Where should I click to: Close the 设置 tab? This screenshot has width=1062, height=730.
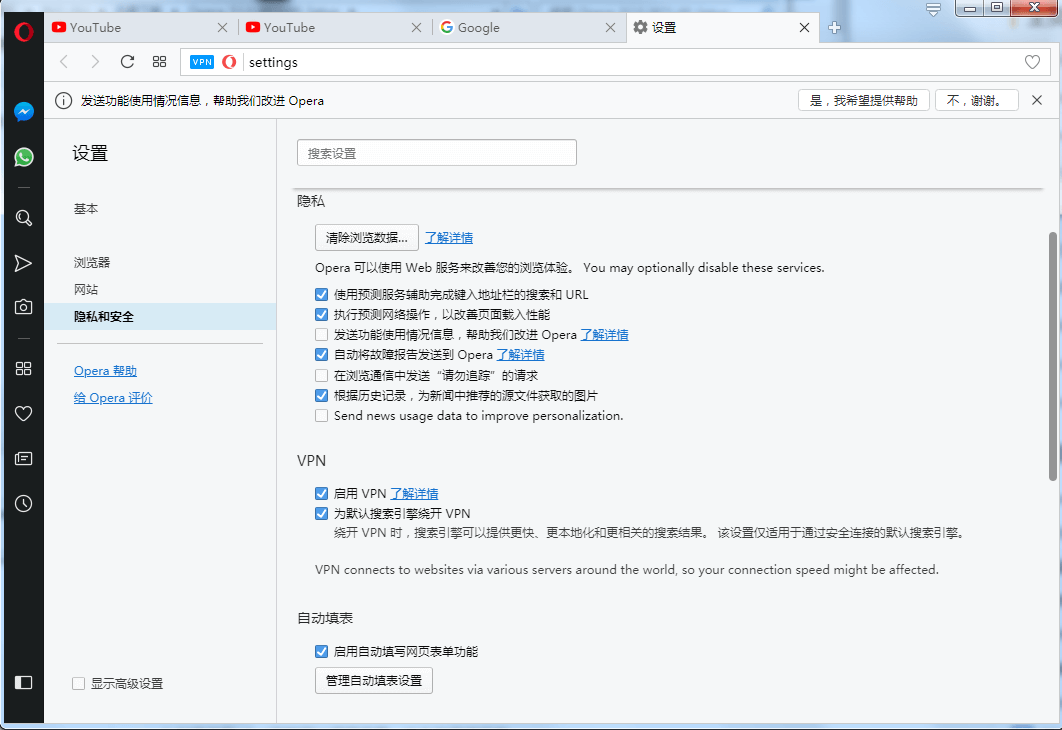pos(805,28)
